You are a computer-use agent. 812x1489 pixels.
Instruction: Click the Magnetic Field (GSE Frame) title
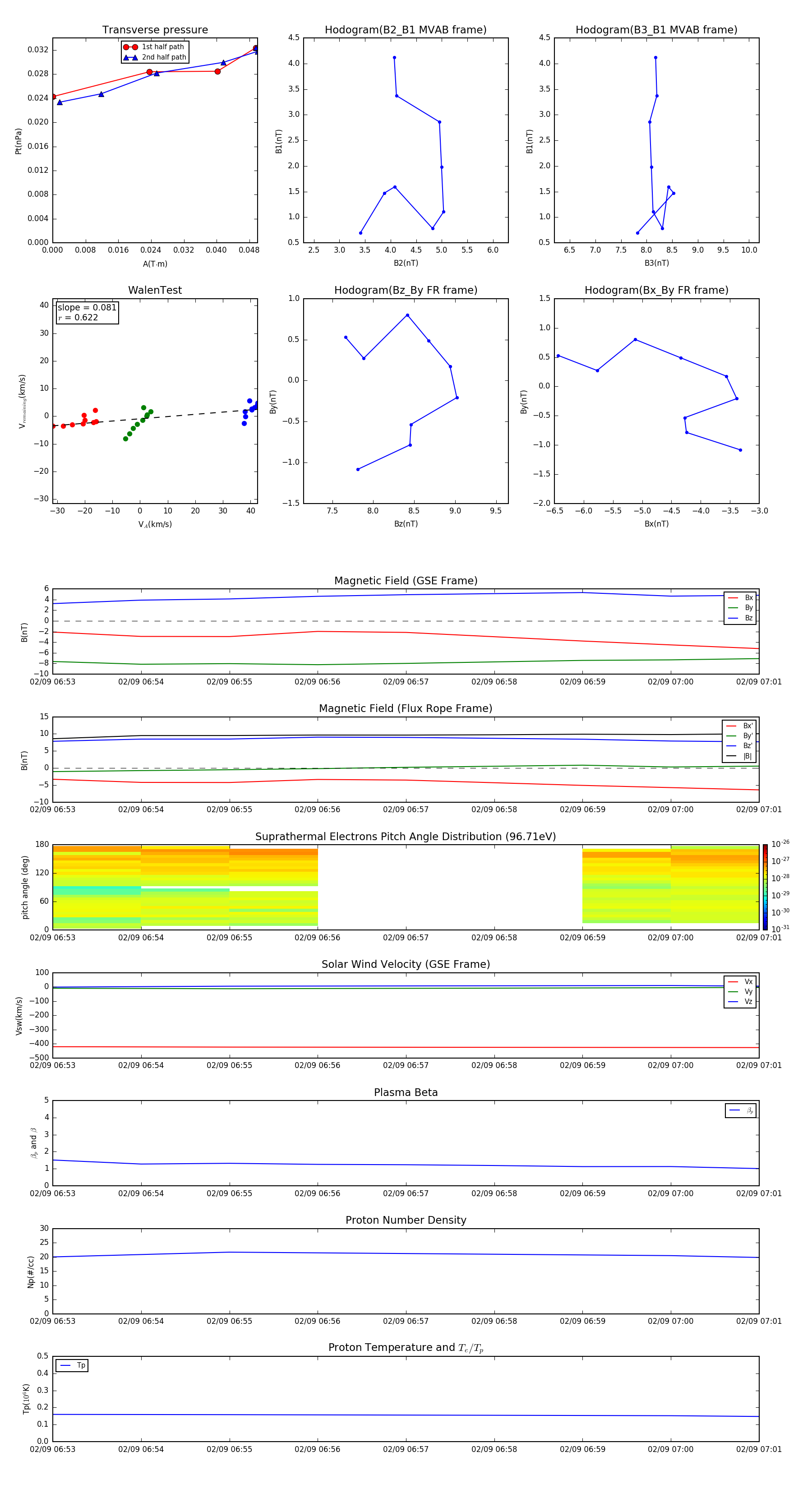(406, 581)
